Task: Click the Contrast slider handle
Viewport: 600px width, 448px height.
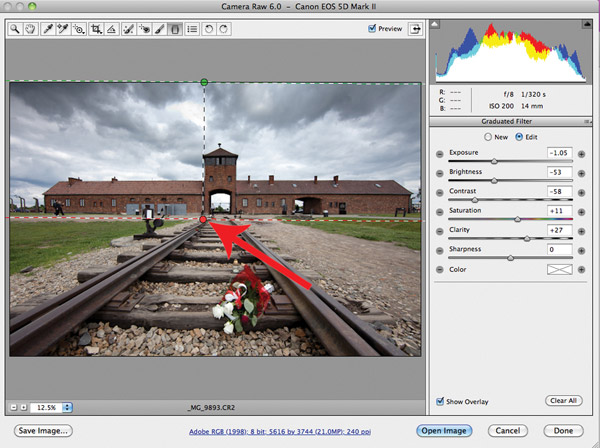Action: pos(475,200)
